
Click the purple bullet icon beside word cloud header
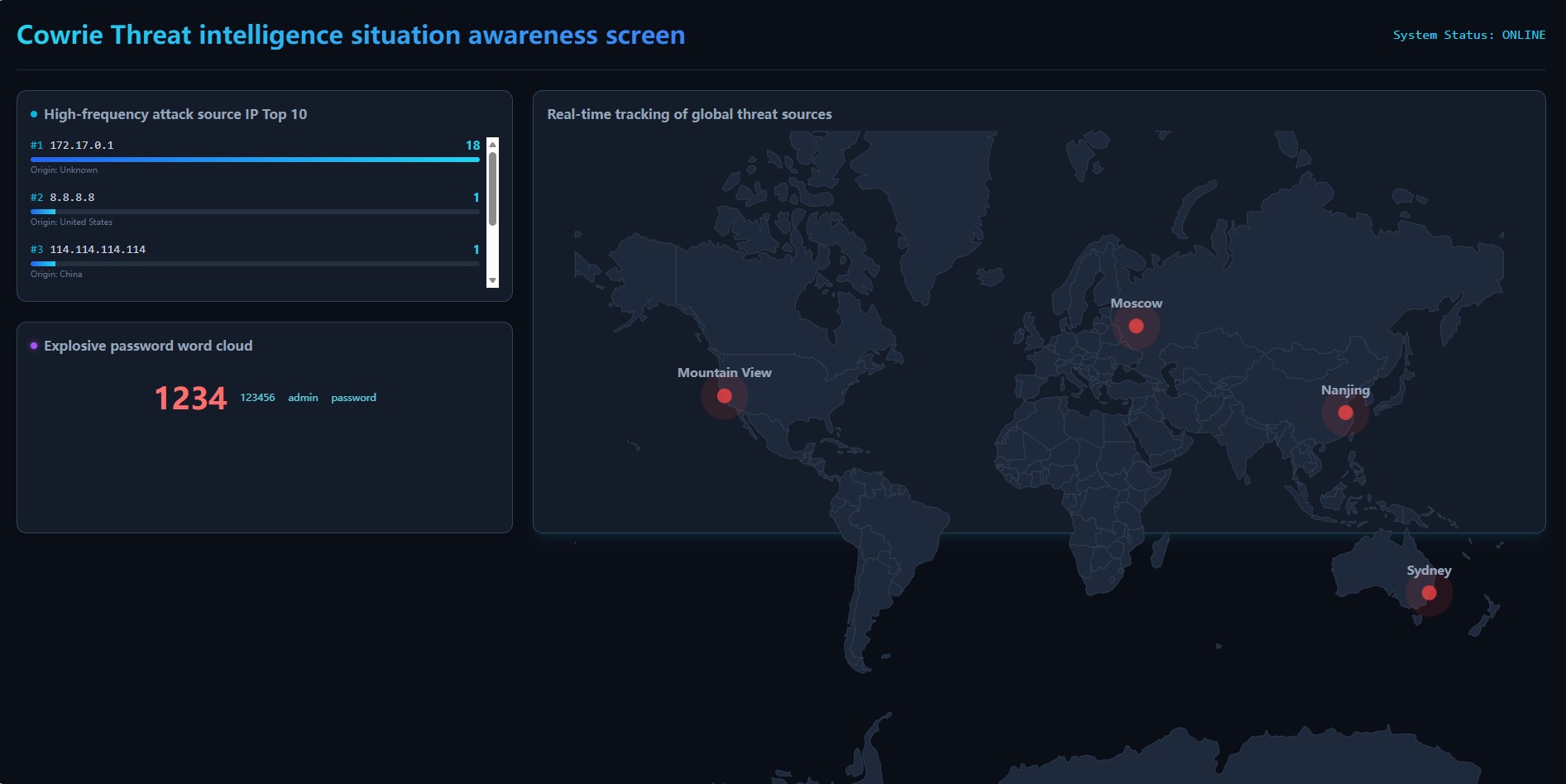pos(33,345)
